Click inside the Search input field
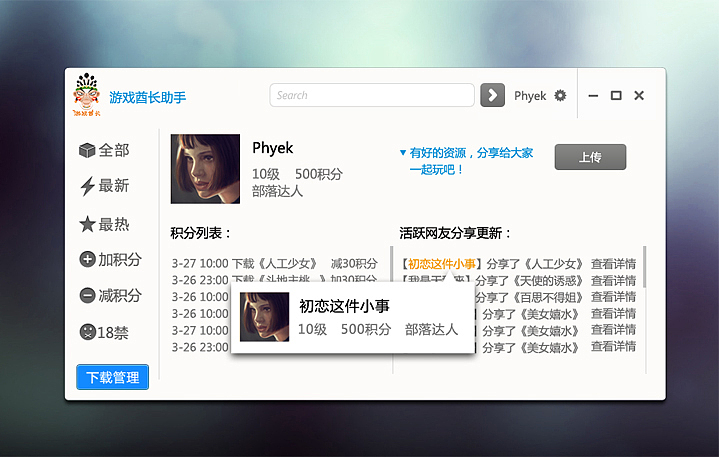Viewport: 719px width, 457px height. [372, 95]
